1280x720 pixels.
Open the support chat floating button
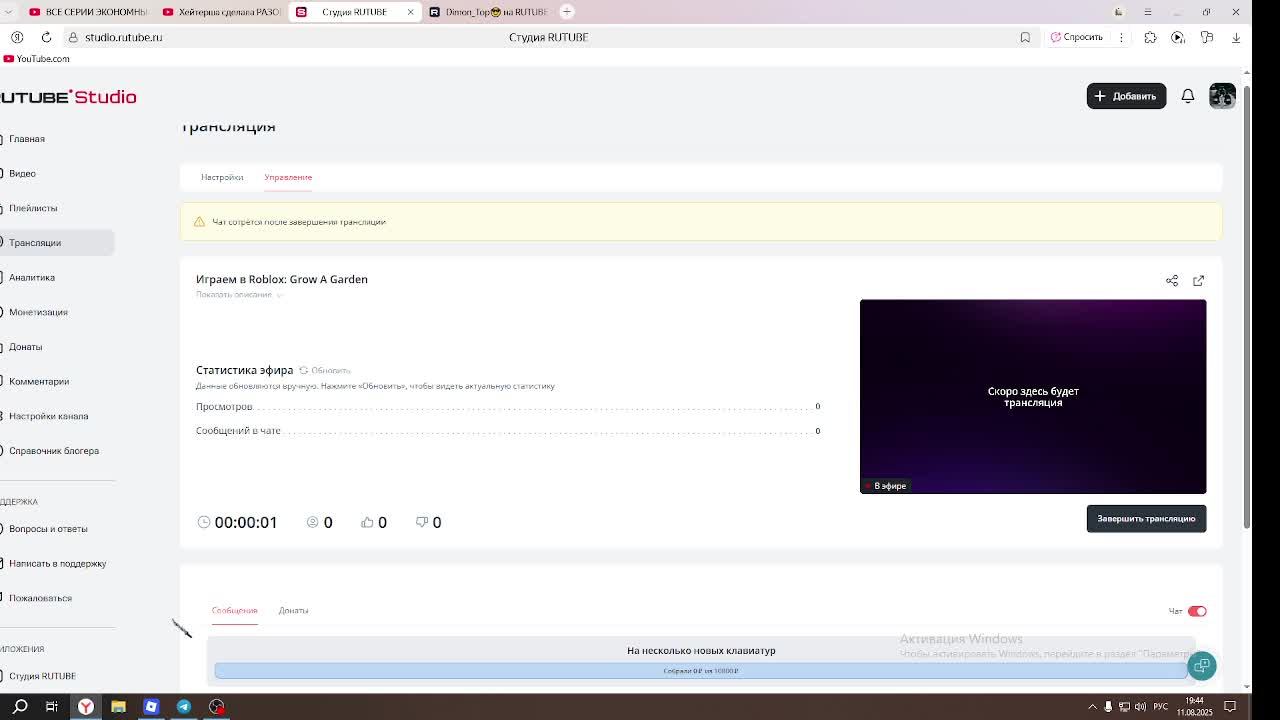[x=1201, y=666]
